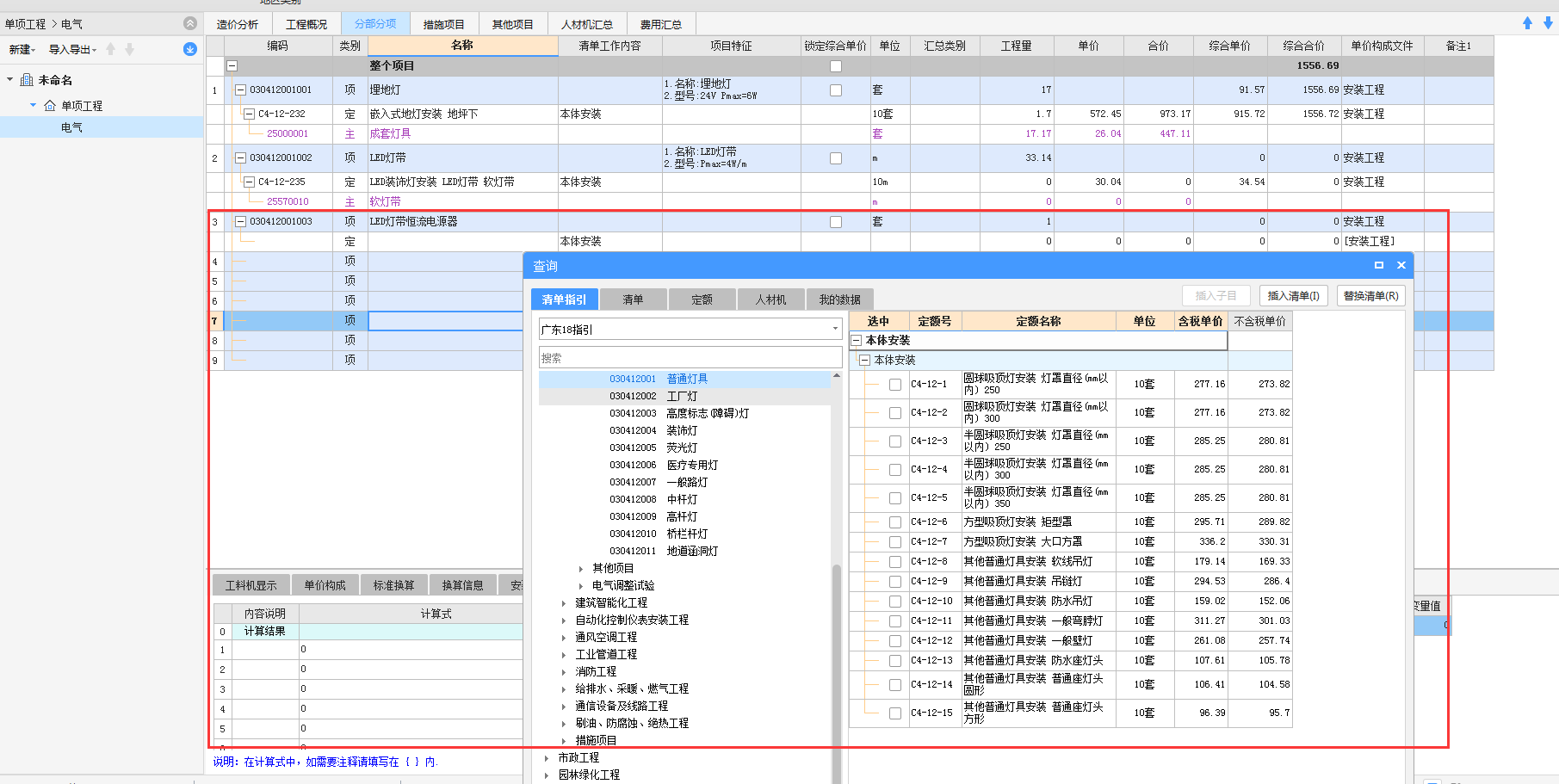The width and height of the screenshot is (1559, 784).
Task: Click the 搜索 field in 查询 dialog
Action: [x=690, y=358]
